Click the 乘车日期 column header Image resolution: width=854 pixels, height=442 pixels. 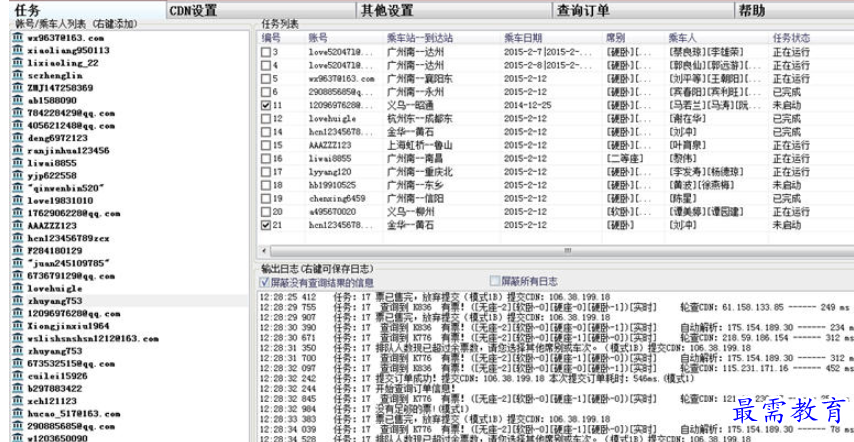point(525,37)
